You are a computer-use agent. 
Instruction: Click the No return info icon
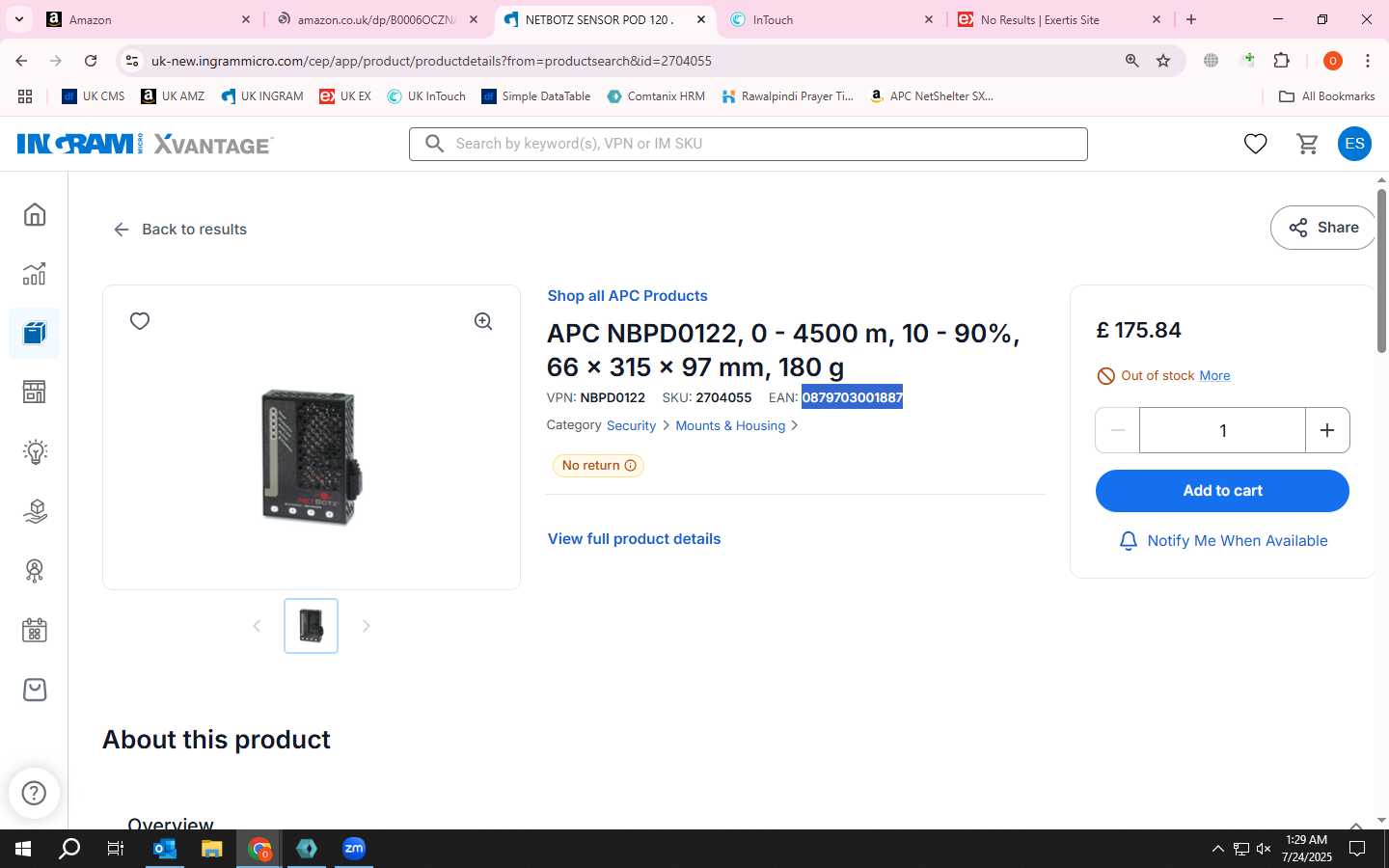(x=631, y=466)
